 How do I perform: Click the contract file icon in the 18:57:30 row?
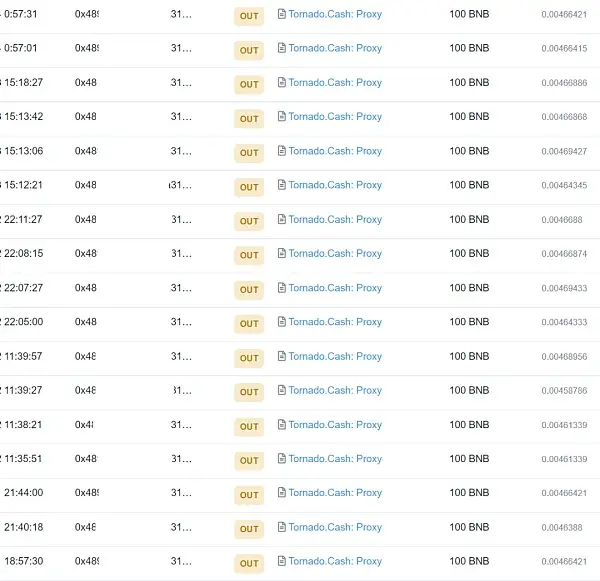click(x=281, y=562)
